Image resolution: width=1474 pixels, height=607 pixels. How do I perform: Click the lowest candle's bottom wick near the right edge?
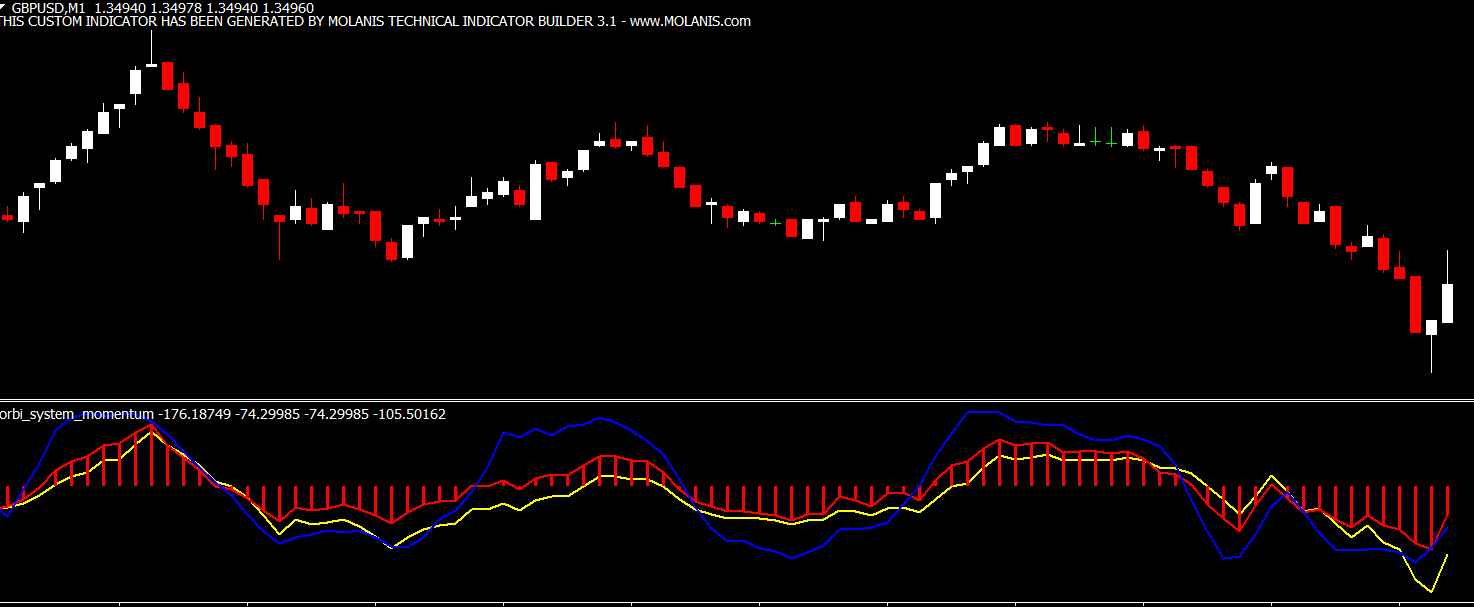coord(1431,360)
